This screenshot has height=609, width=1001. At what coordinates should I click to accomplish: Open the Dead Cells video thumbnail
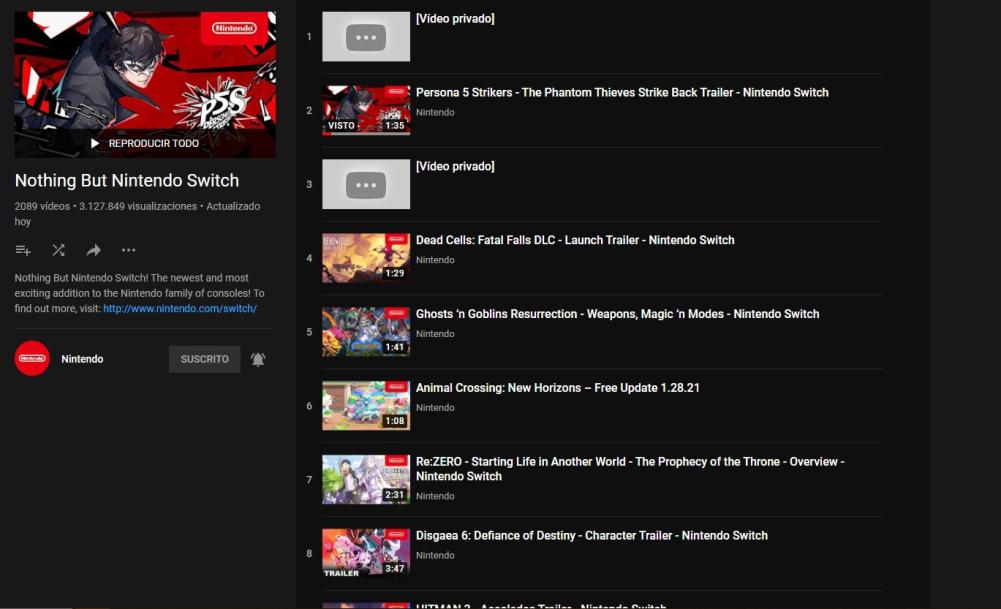tap(366, 258)
